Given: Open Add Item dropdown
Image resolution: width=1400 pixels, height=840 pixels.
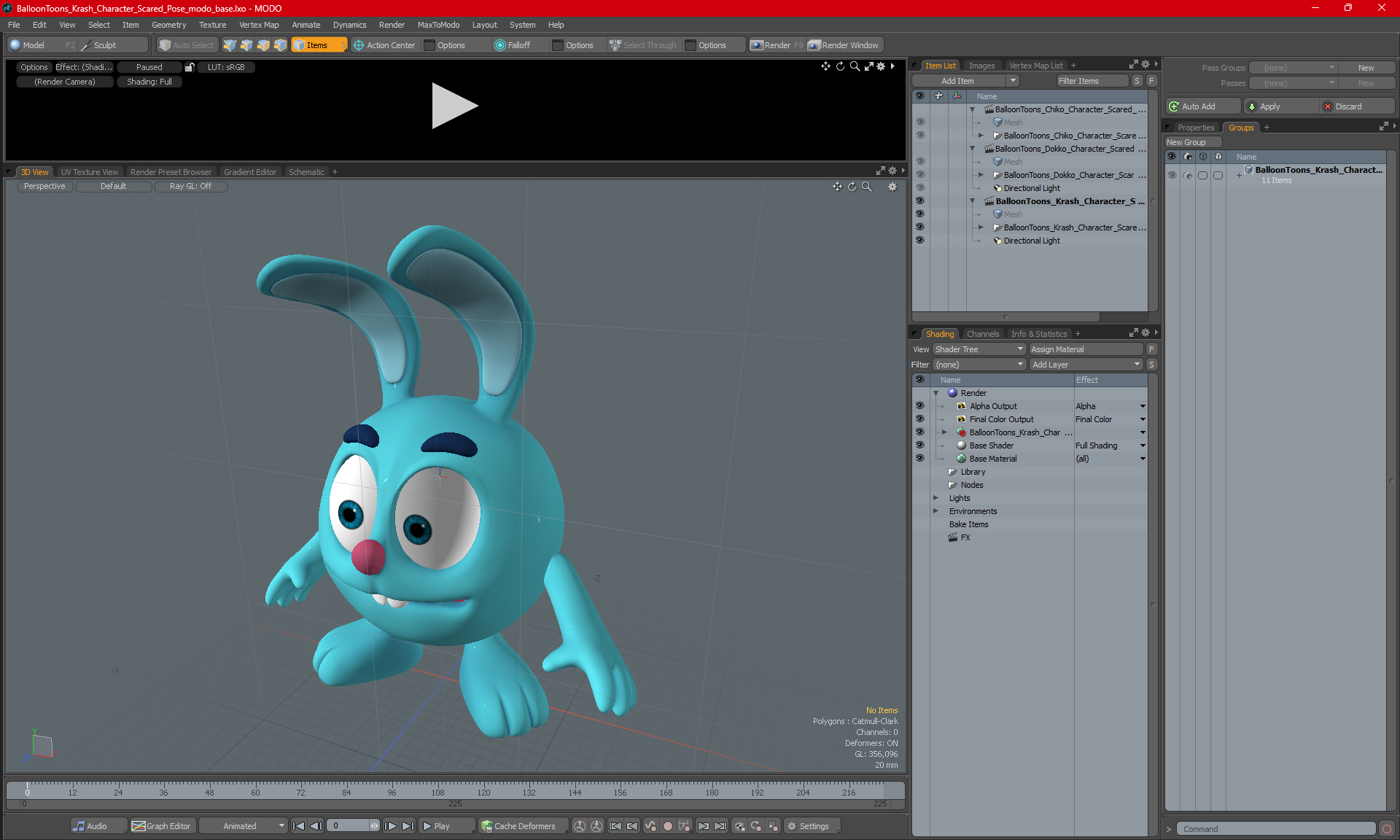Looking at the screenshot, I should point(1014,81).
